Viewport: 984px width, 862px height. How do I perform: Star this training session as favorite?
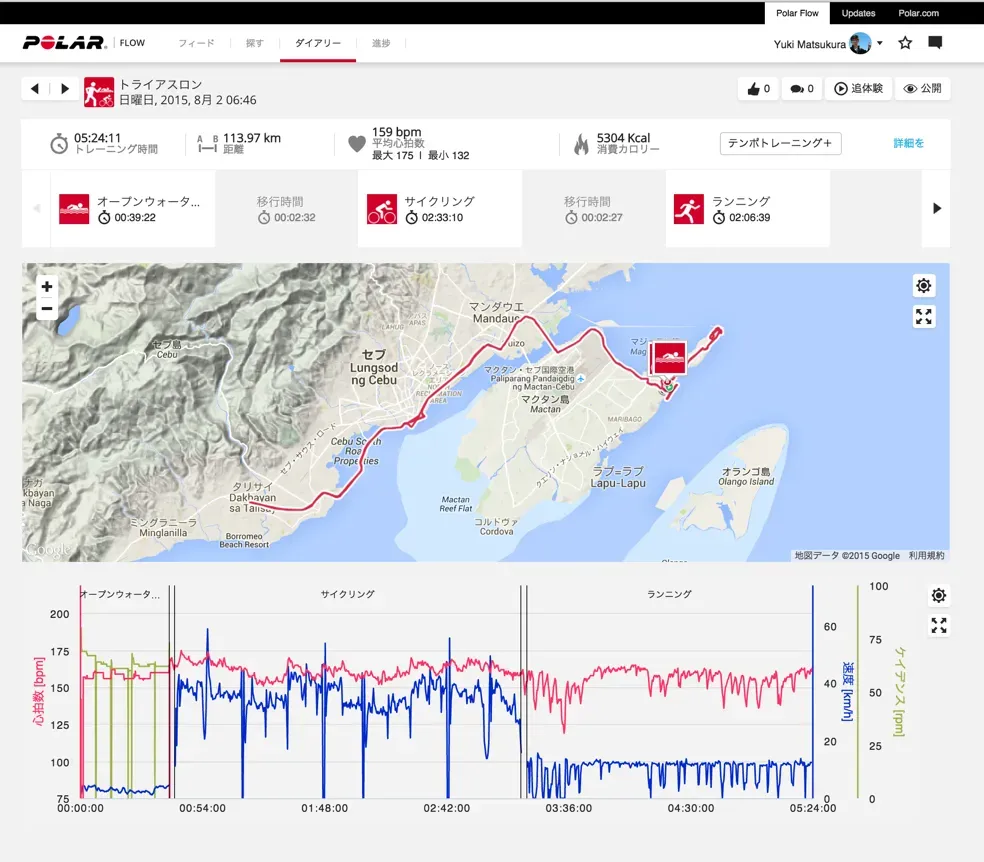click(905, 43)
